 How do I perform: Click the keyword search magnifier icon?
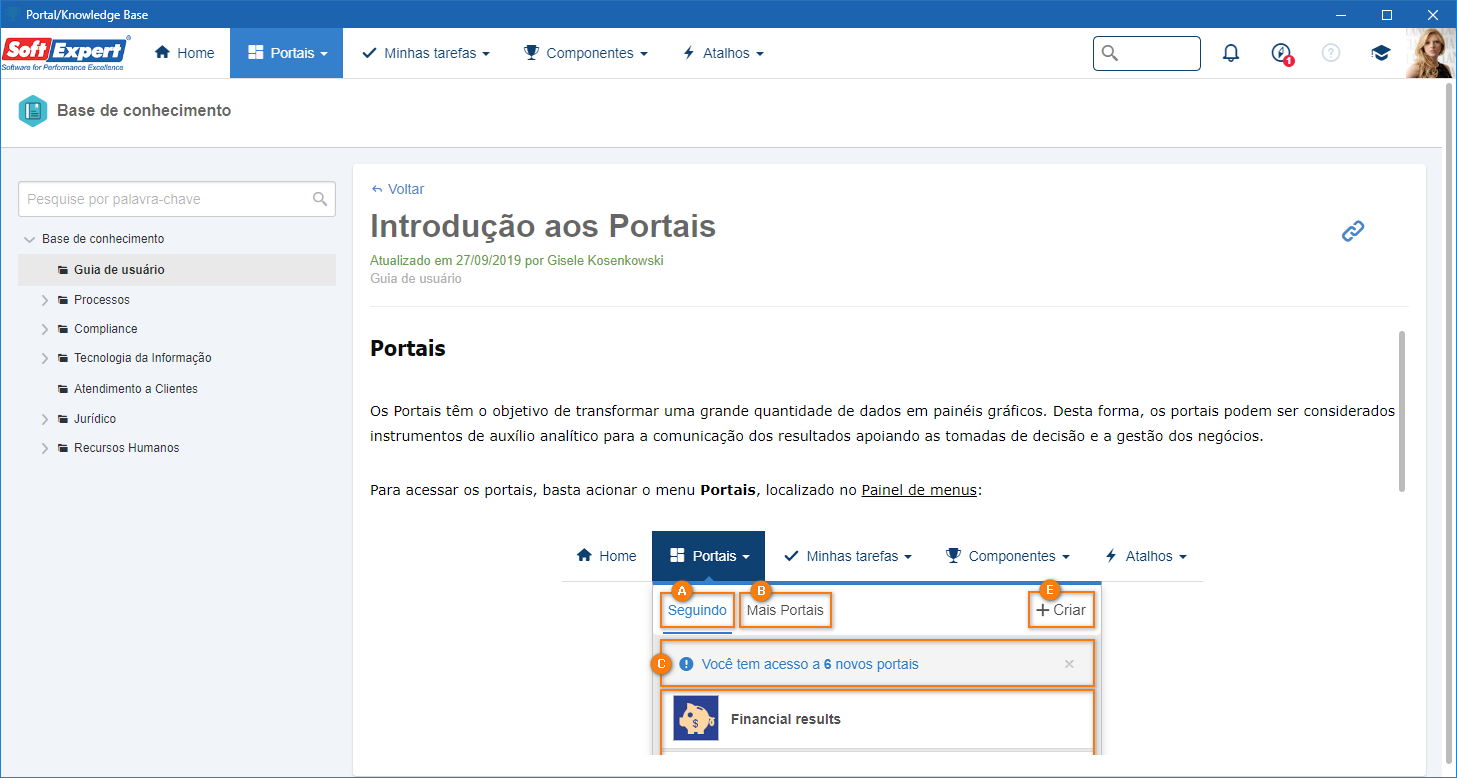(x=320, y=199)
